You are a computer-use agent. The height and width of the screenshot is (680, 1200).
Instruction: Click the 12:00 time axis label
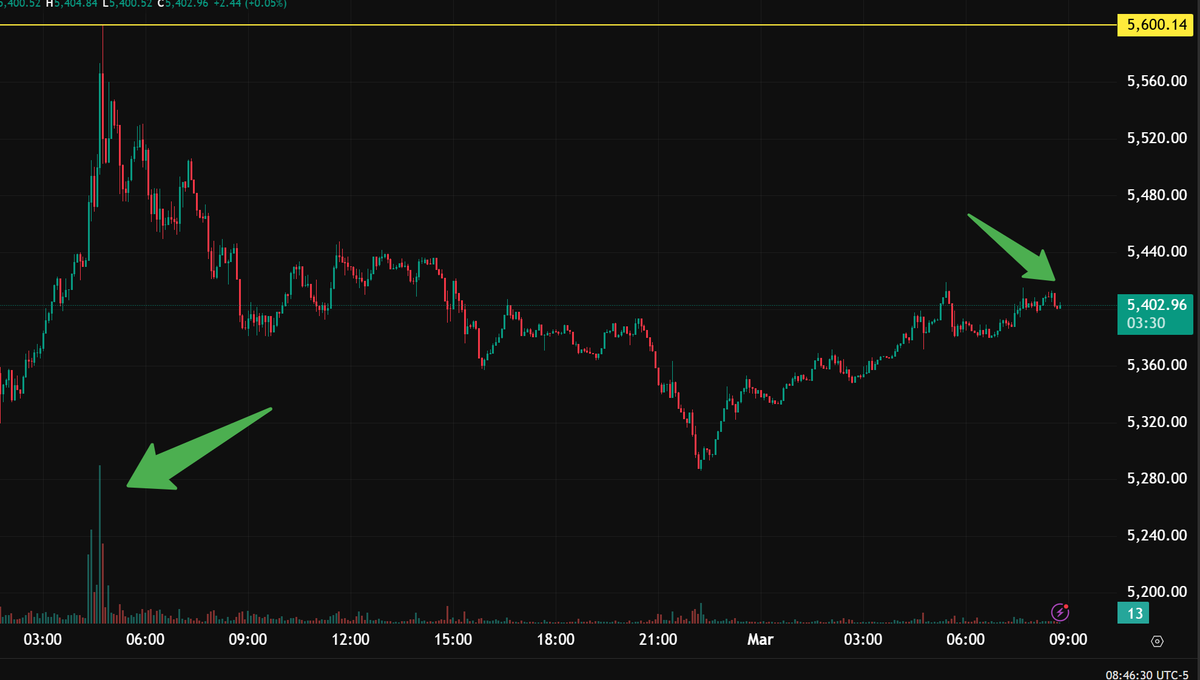pyautogui.click(x=350, y=640)
